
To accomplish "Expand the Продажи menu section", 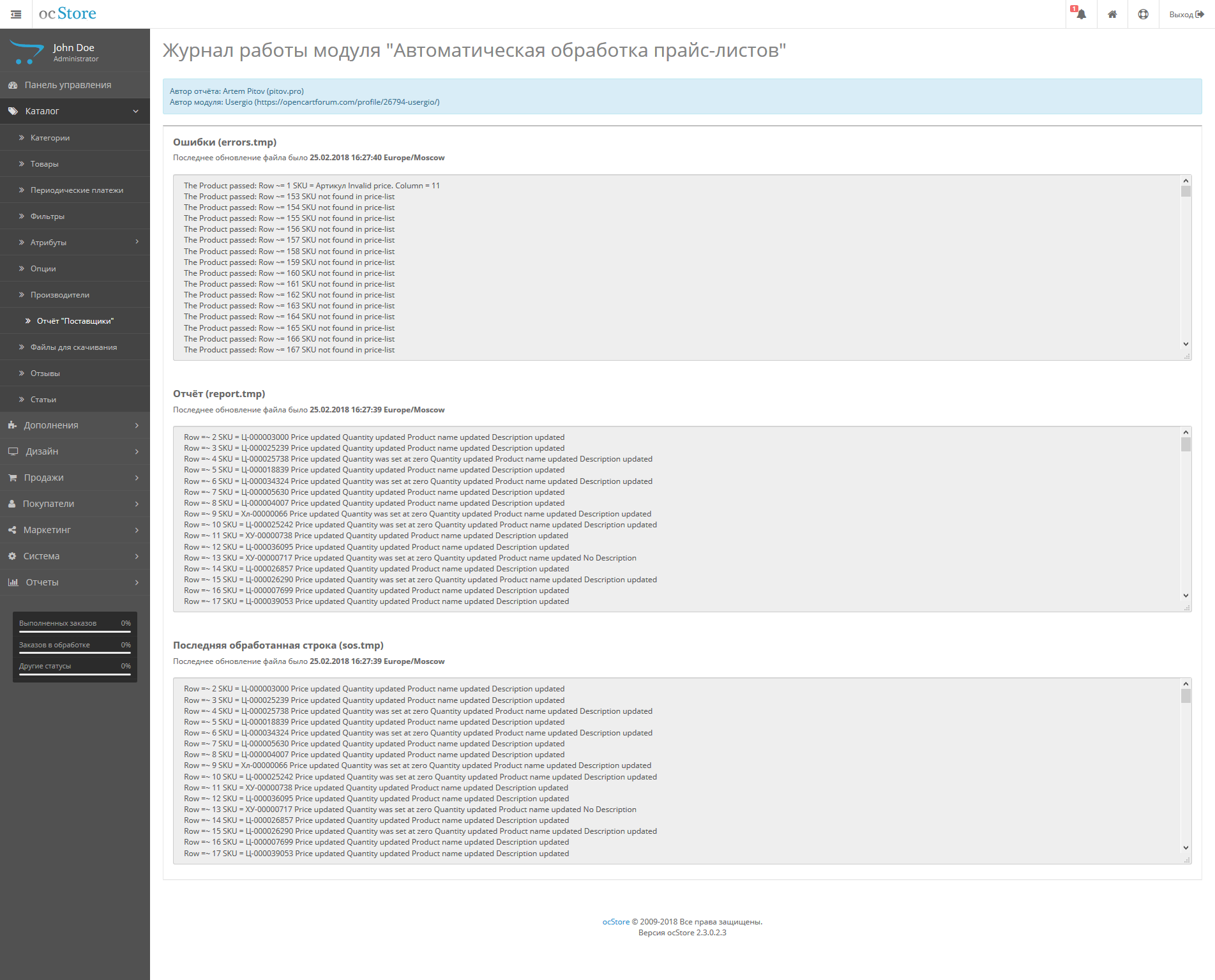I will click(x=75, y=478).
